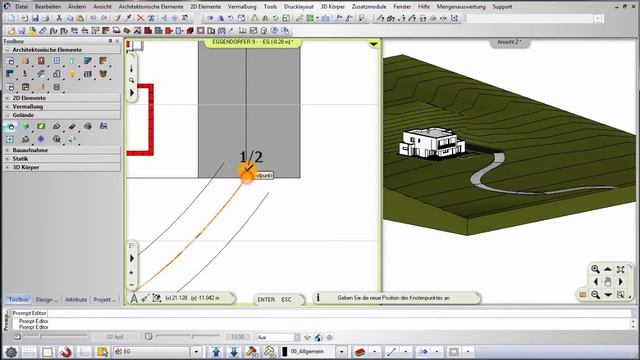Click the ENTER button
This screenshot has height=360, width=640.
(x=266, y=299)
